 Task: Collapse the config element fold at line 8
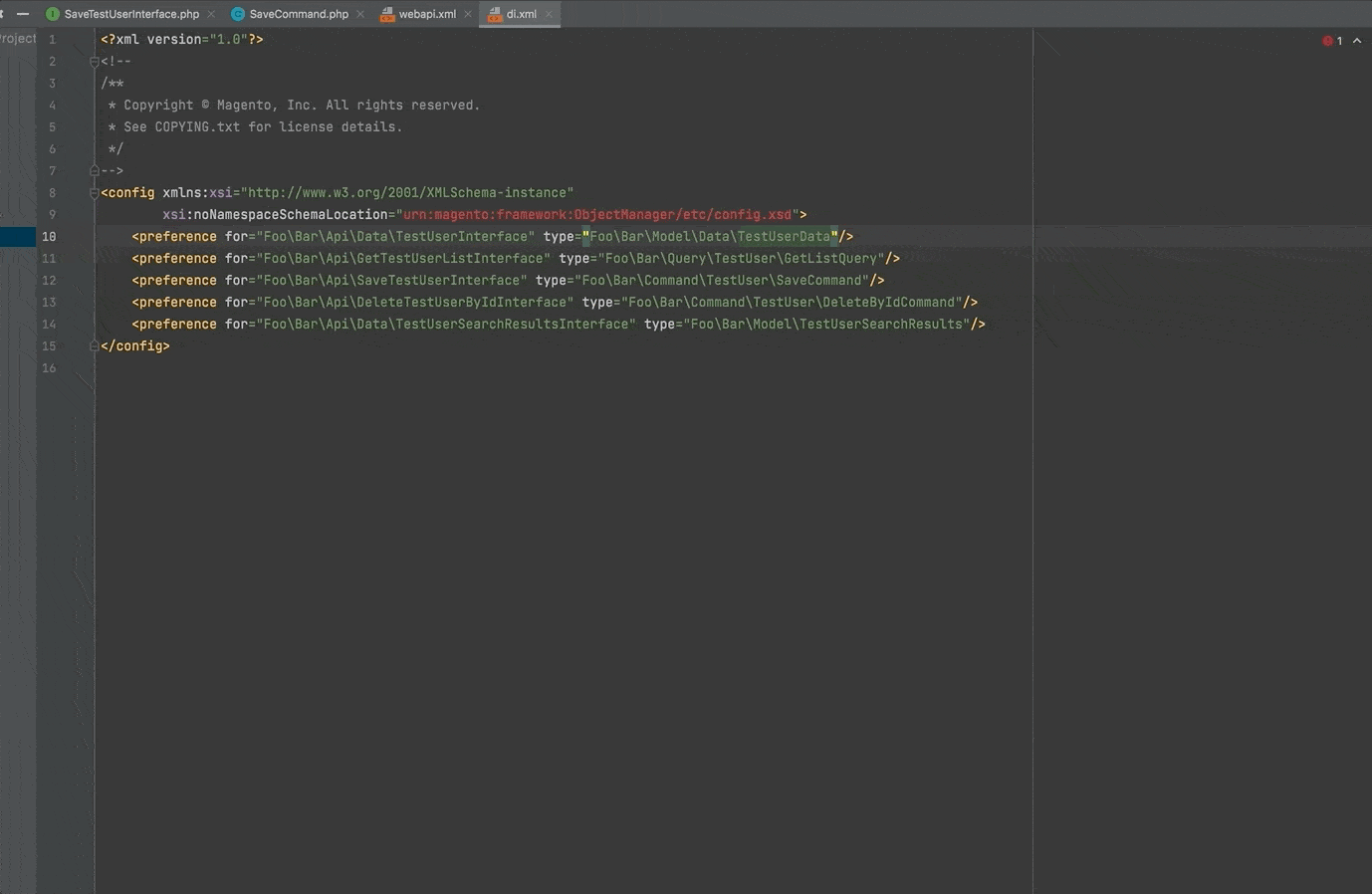pos(95,193)
